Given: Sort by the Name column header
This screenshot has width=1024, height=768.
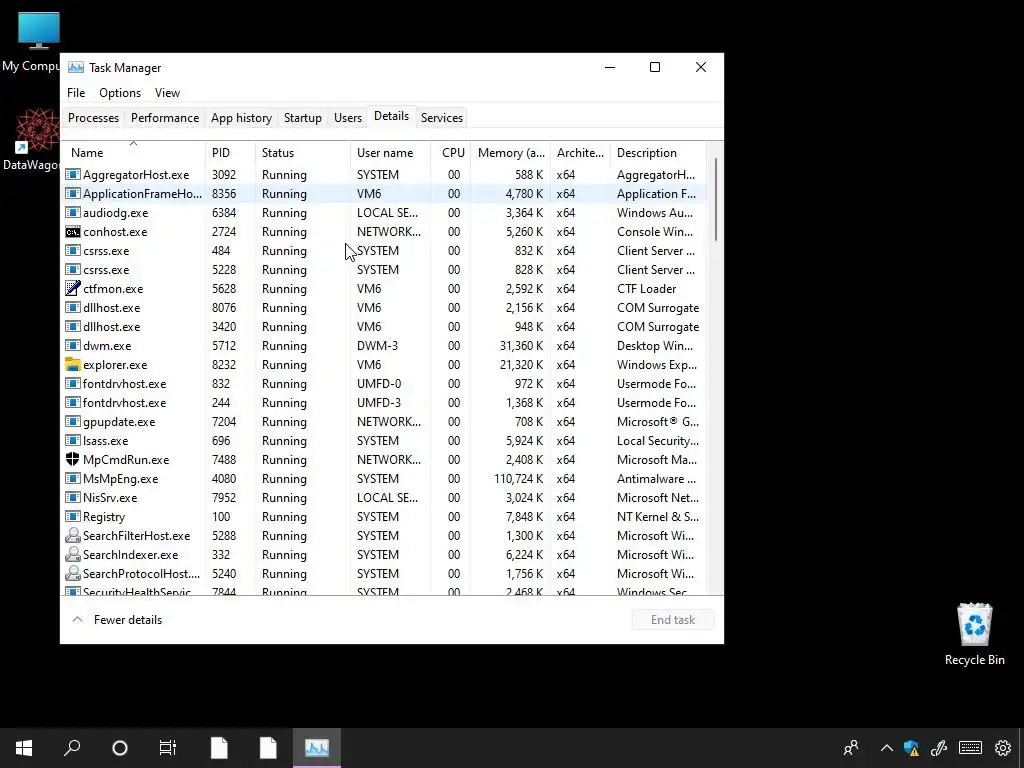Looking at the screenshot, I should [134, 153].
